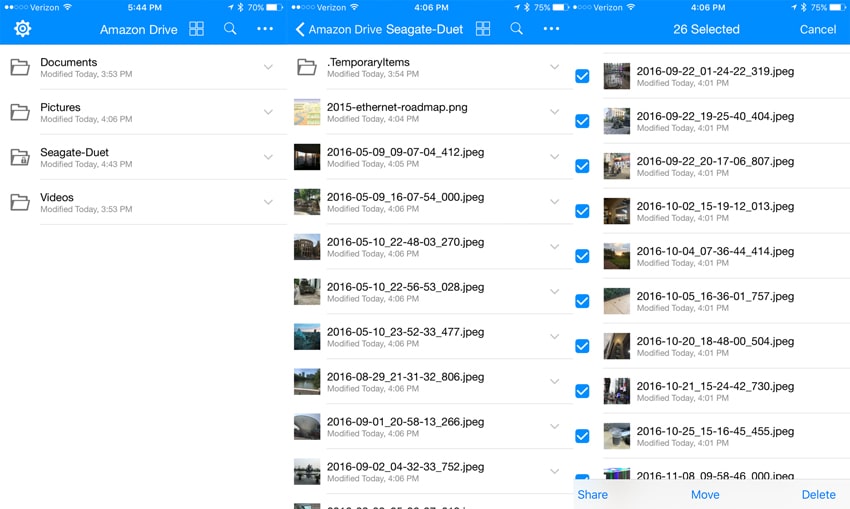Expand options for Videos folder

[268, 202]
